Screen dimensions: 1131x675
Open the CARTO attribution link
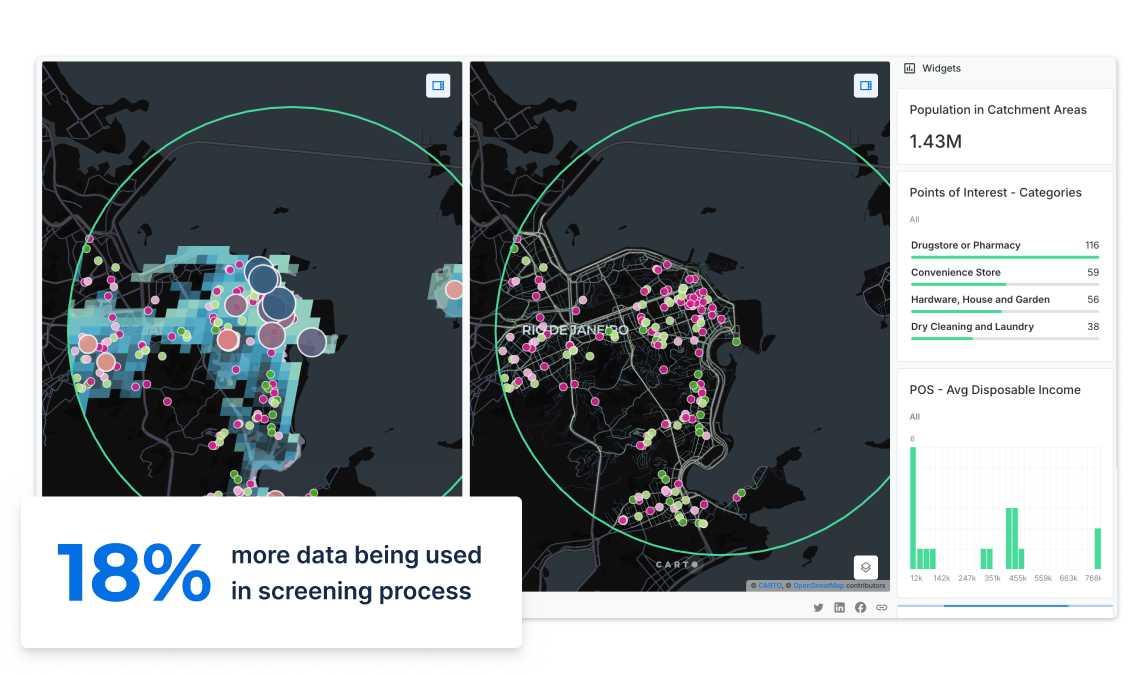click(770, 585)
